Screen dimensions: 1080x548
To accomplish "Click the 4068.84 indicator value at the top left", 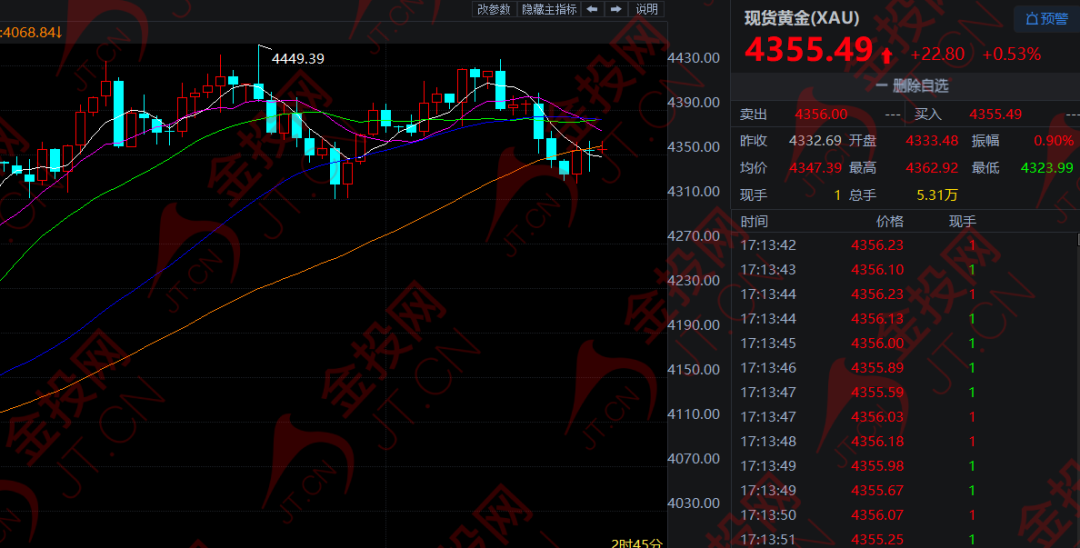I will pyautogui.click(x=31, y=32).
